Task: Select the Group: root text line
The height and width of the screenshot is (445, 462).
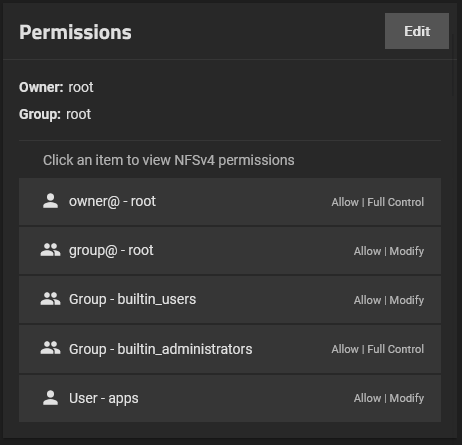Action: click(x=55, y=114)
